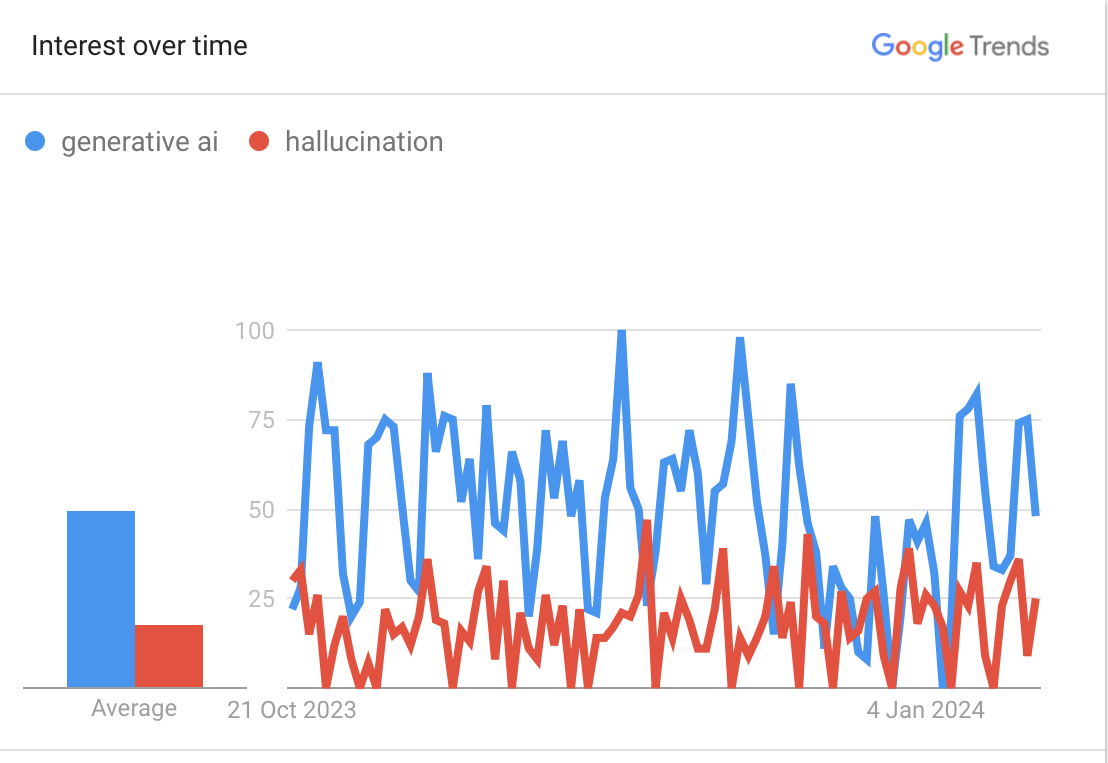Click the blue generative ai legend dot
The height and width of the screenshot is (763, 1108).
[x=35, y=142]
